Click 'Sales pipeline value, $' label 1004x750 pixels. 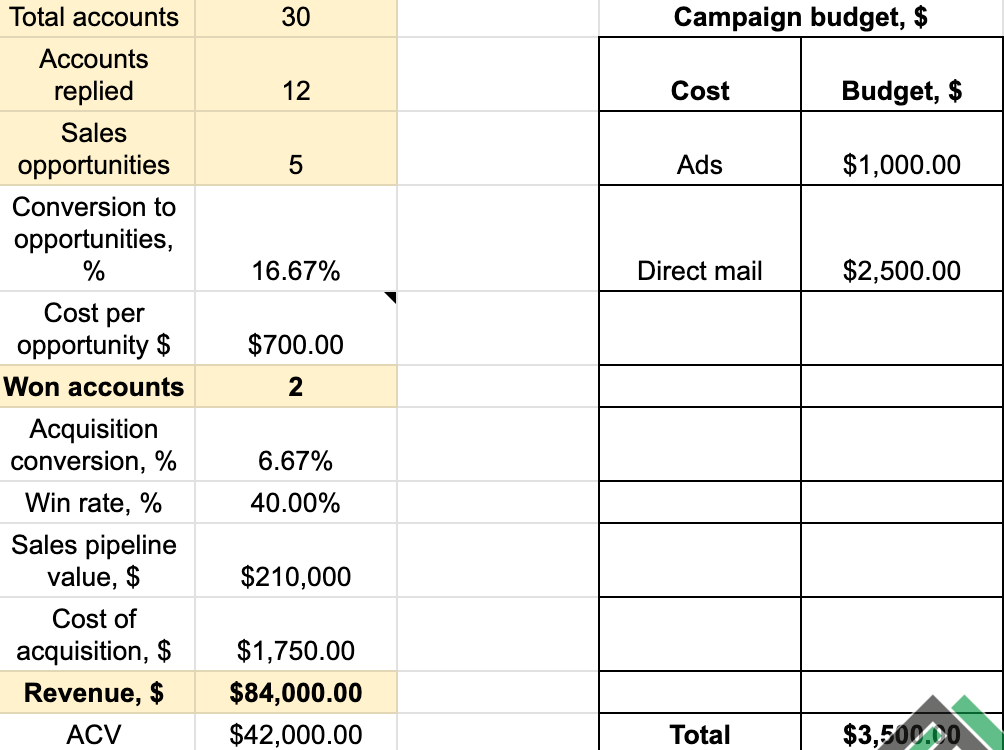[x=97, y=560]
